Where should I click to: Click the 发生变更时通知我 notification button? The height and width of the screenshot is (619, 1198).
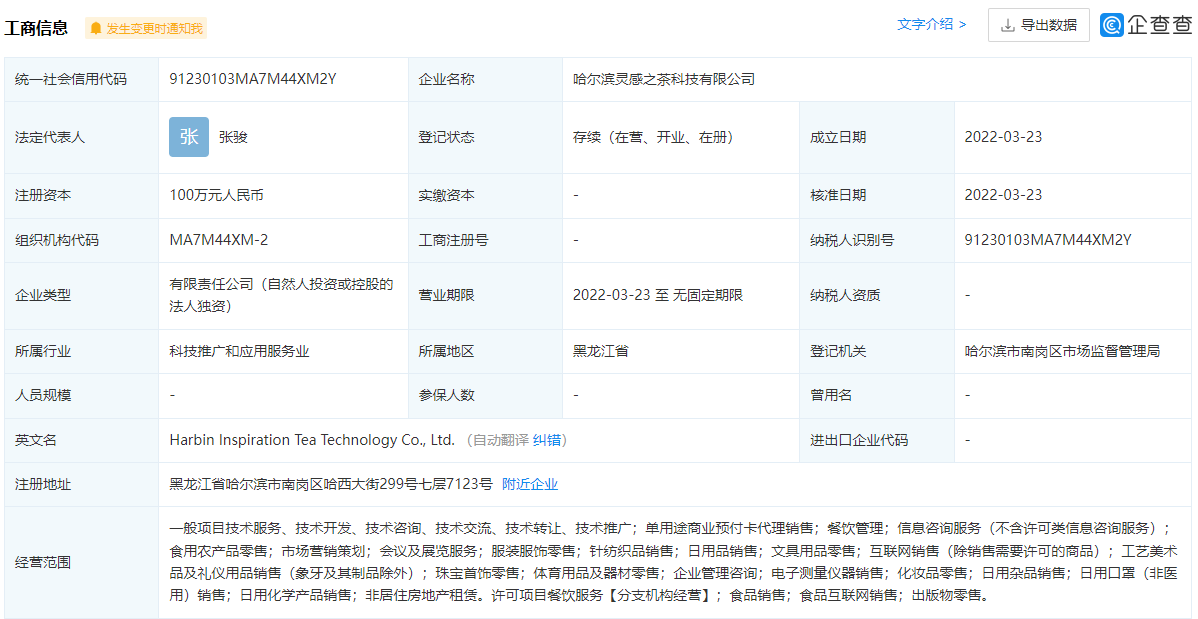tap(146, 29)
